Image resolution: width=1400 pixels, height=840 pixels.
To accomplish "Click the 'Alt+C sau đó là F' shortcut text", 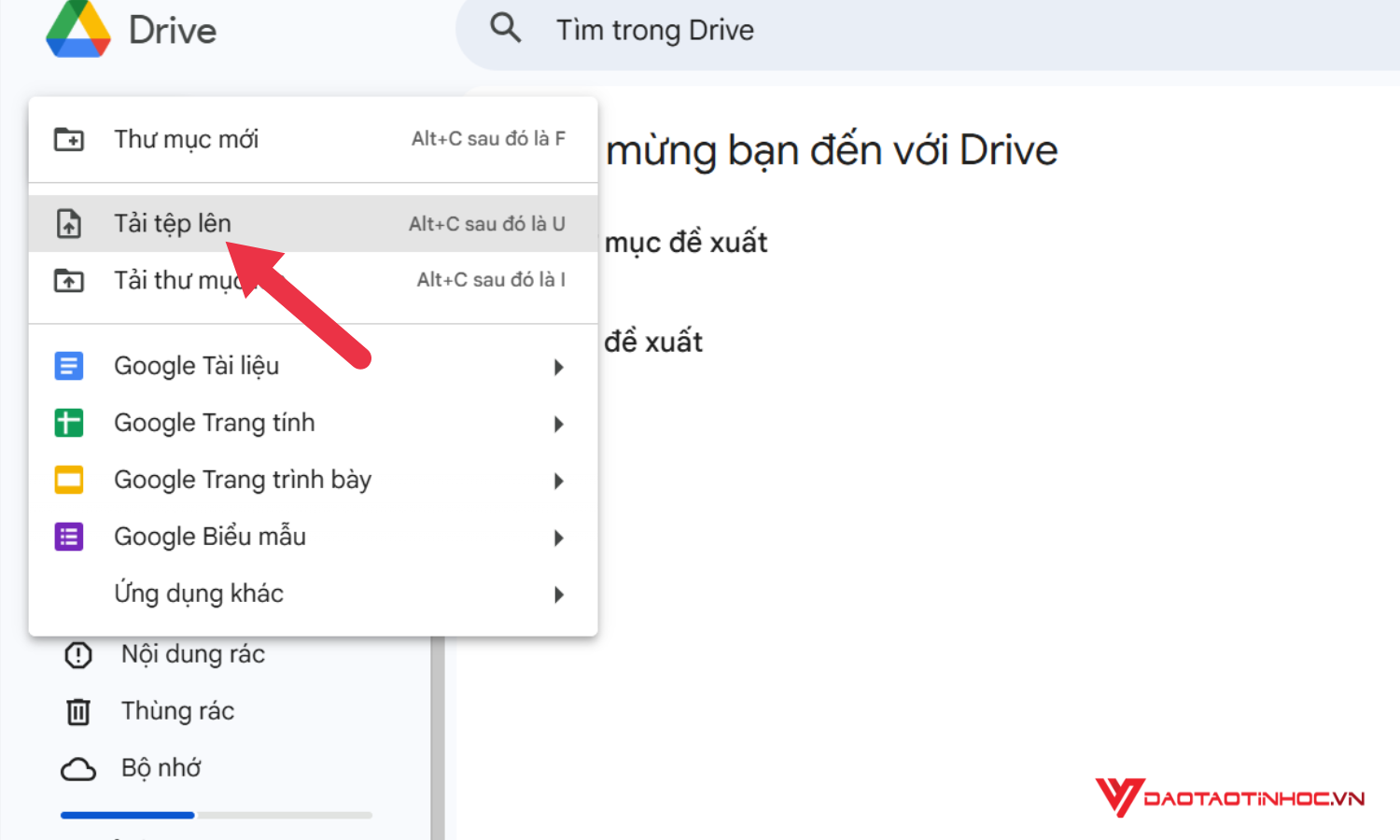I will pyautogui.click(x=488, y=138).
